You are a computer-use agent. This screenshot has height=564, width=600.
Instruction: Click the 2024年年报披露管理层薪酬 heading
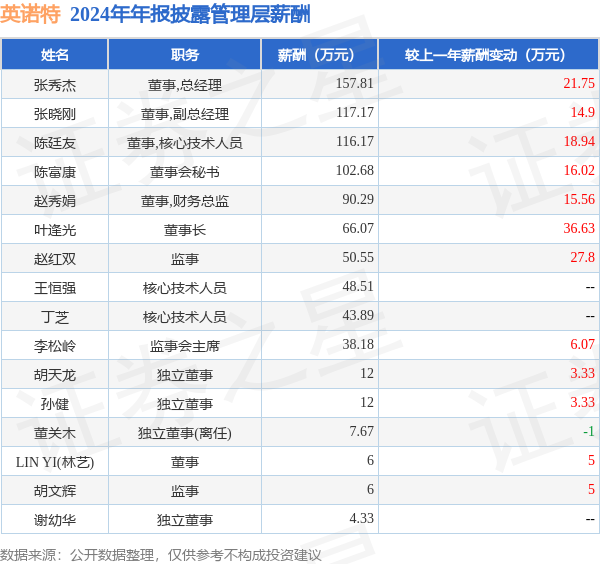coord(190,15)
